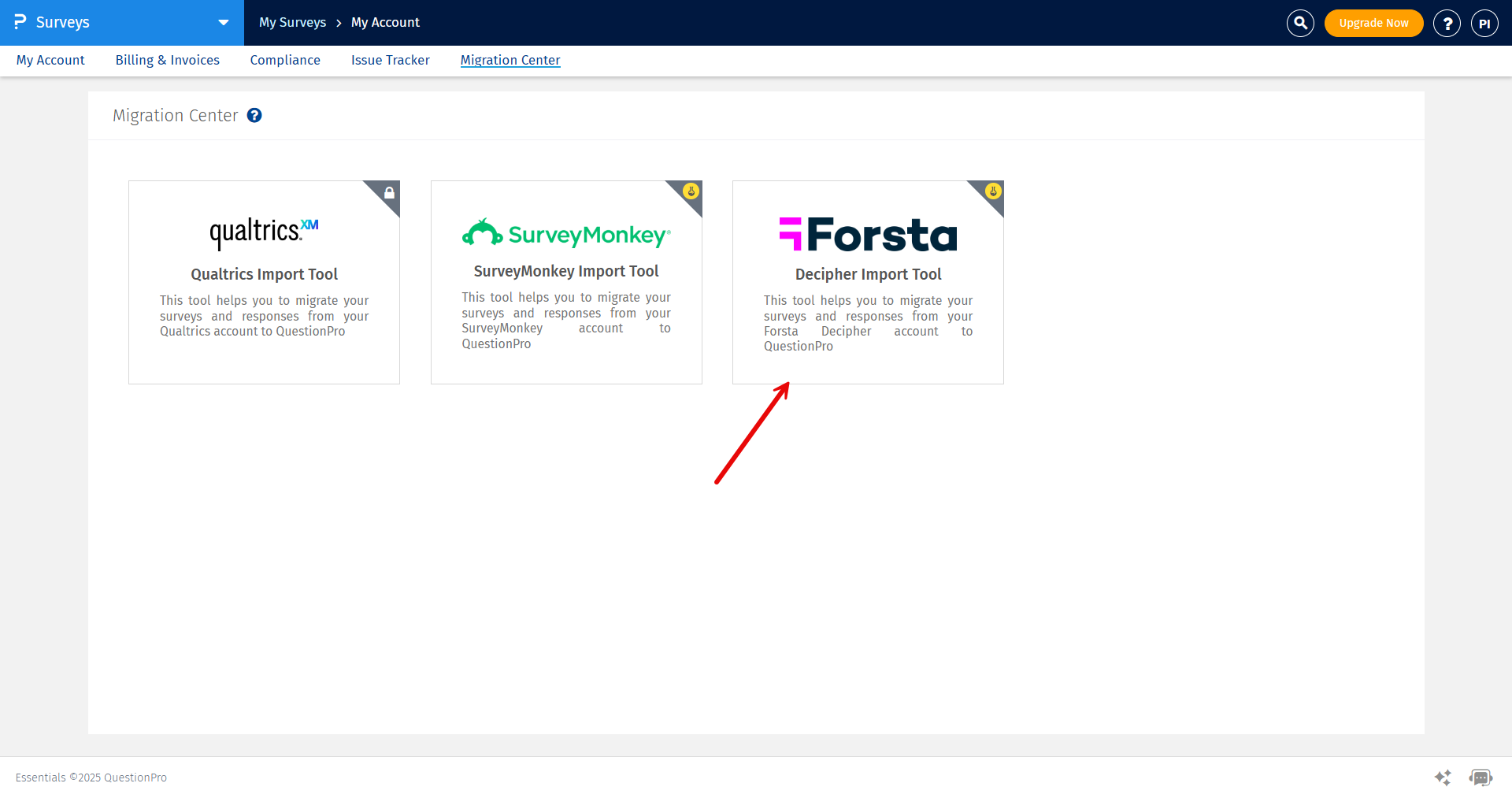Image resolution: width=1512 pixels, height=798 pixels.
Task: Open the Decipher Import Tool title
Action: tap(868, 274)
